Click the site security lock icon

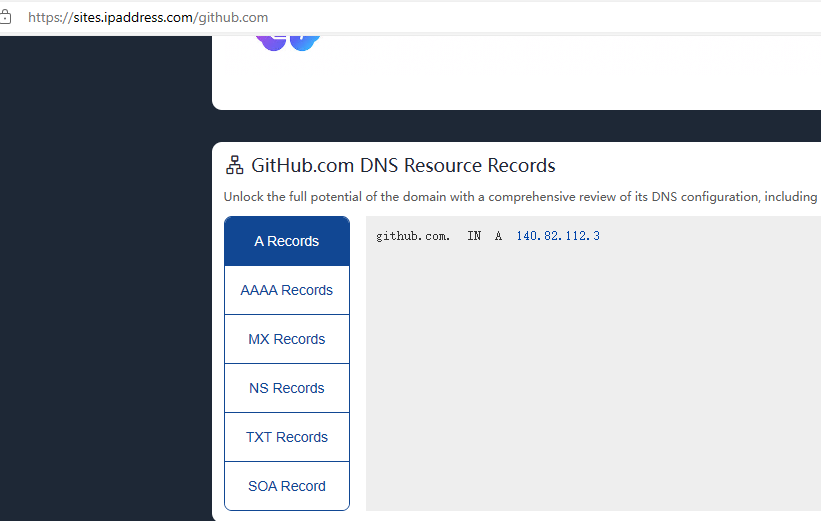5,17
